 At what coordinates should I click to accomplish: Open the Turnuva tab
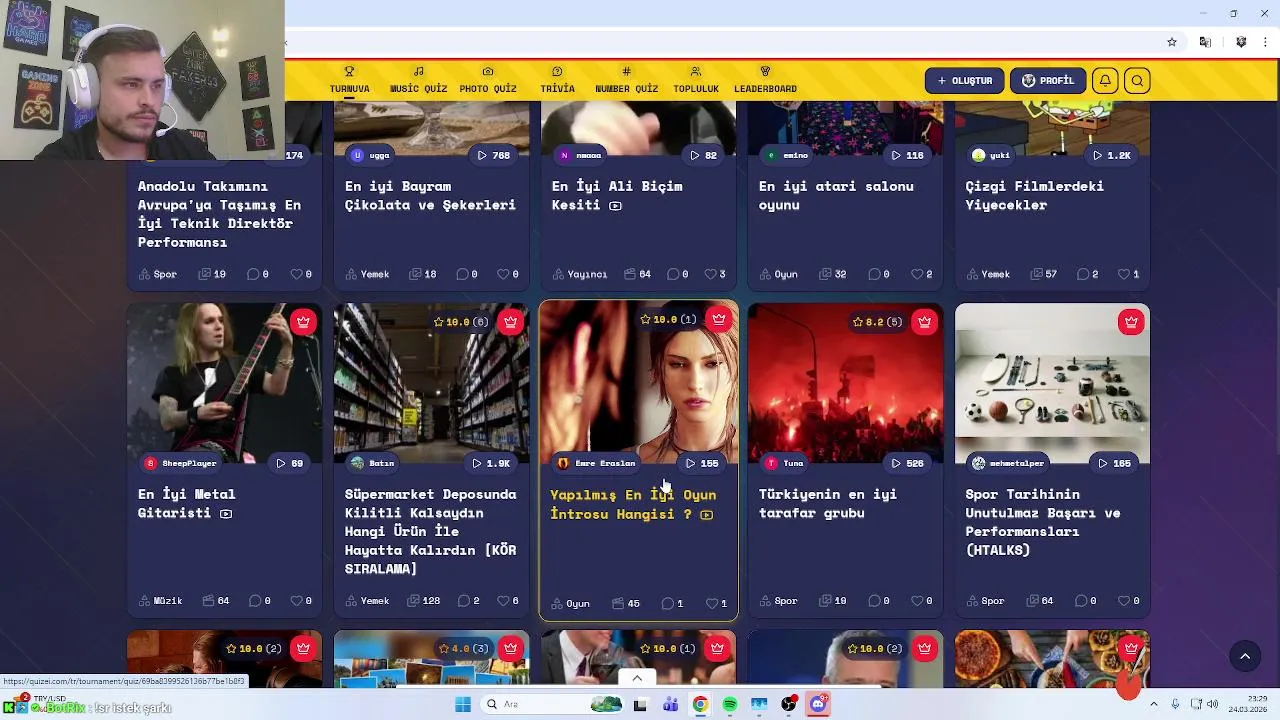click(x=349, y=81)
